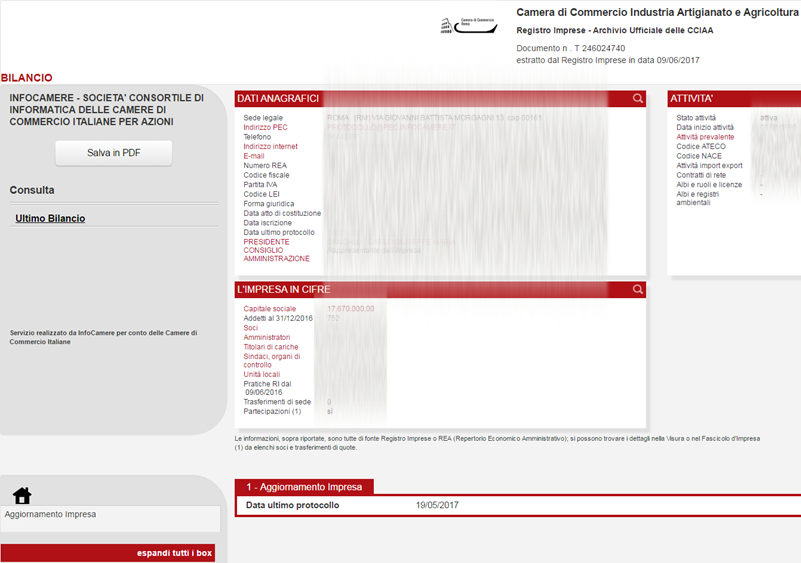This screenshot has width=801, height=563.
Task: Open the Ultimo Bilancio link
Action: (50, 218)
